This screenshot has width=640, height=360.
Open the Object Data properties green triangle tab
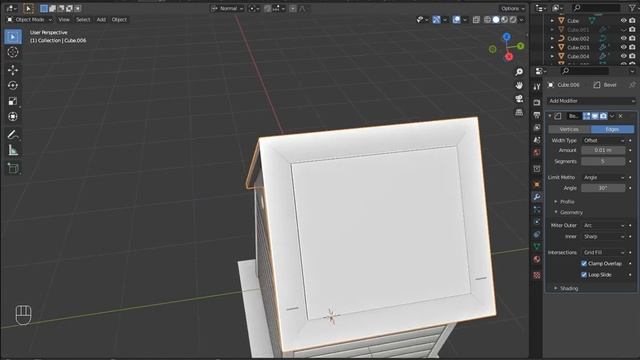click(537, 247)
